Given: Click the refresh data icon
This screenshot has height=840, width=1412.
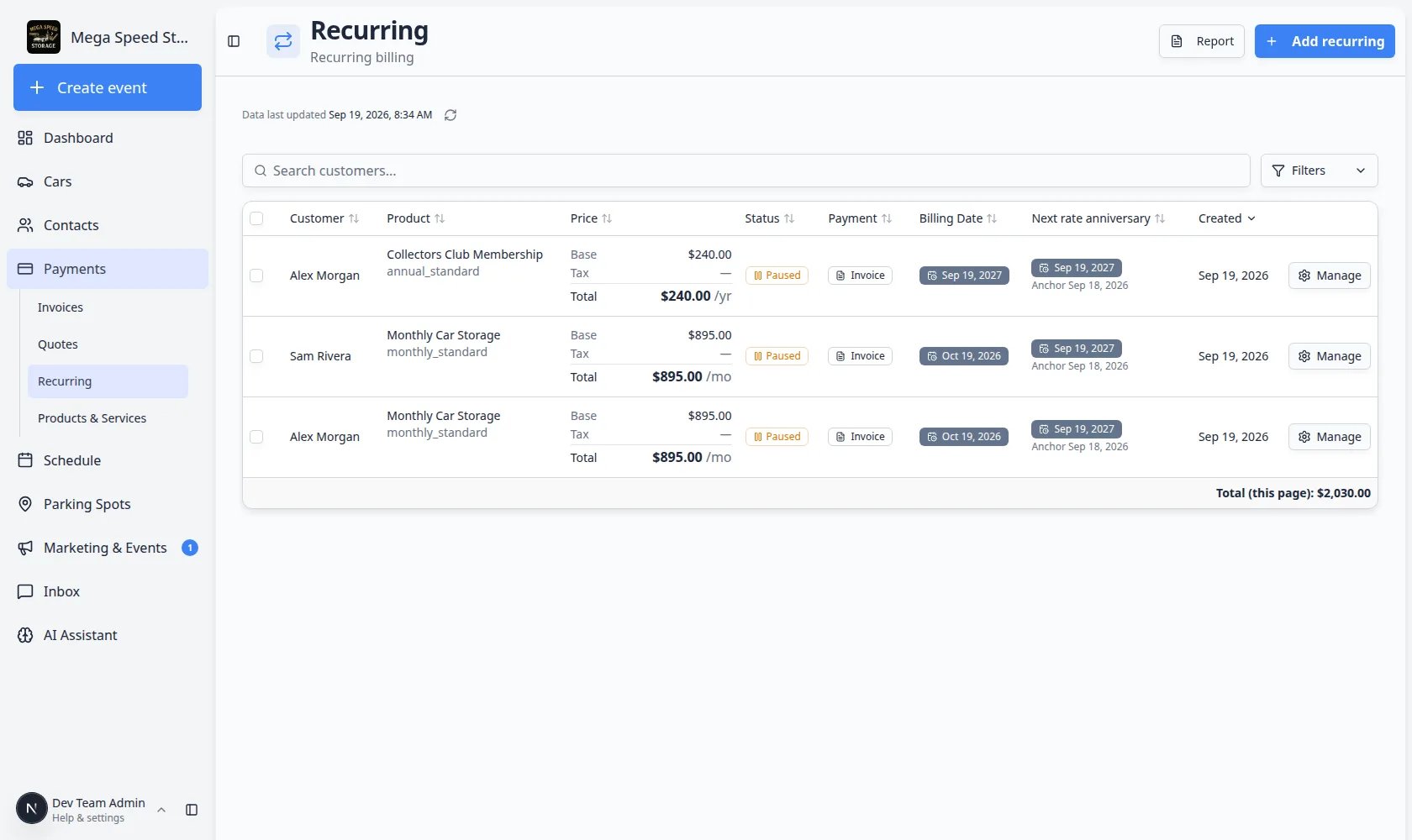Looking at the screenshot, I should tap(450, 115).
